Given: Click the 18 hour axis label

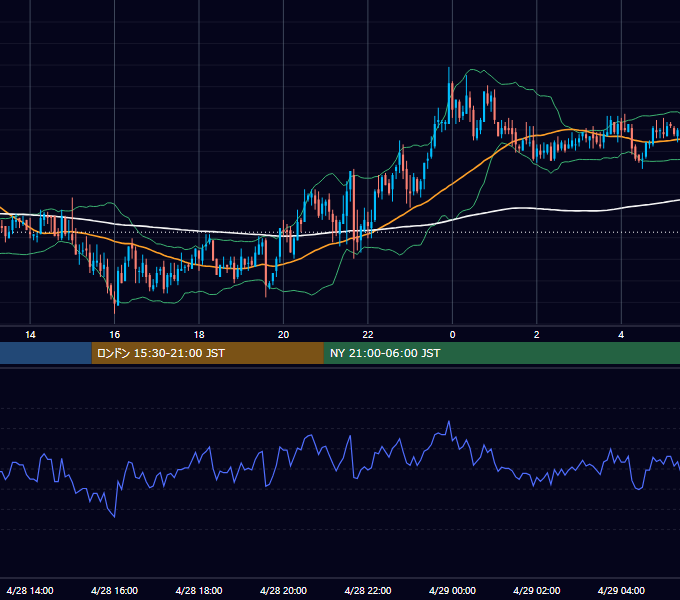Looking at the screenshot, I should [x=199, y=335].
